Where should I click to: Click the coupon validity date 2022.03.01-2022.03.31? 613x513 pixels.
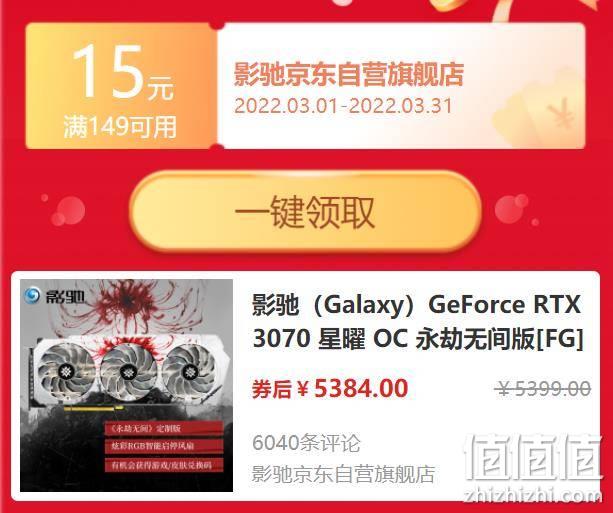pos(343,106)
